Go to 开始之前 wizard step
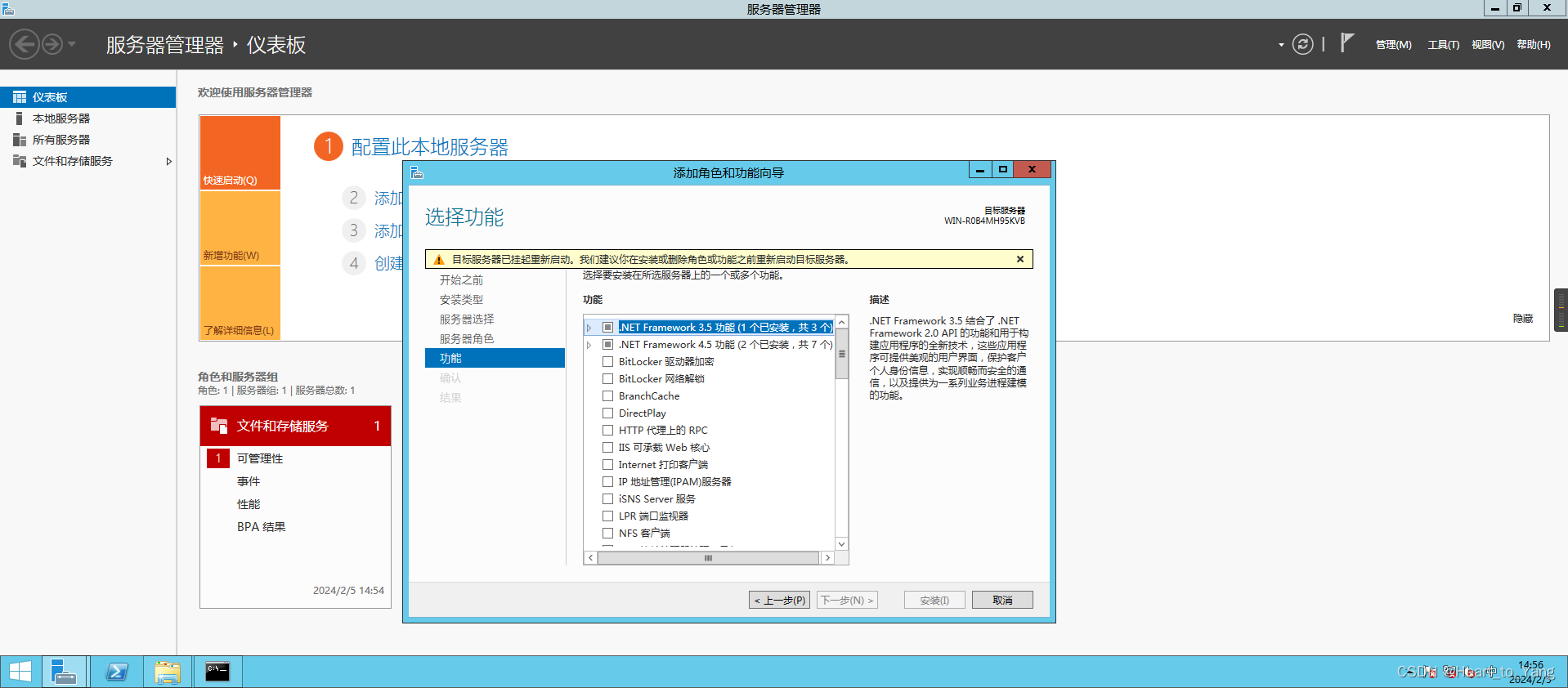Screen dimensions: 1568x688 (461, 280)
